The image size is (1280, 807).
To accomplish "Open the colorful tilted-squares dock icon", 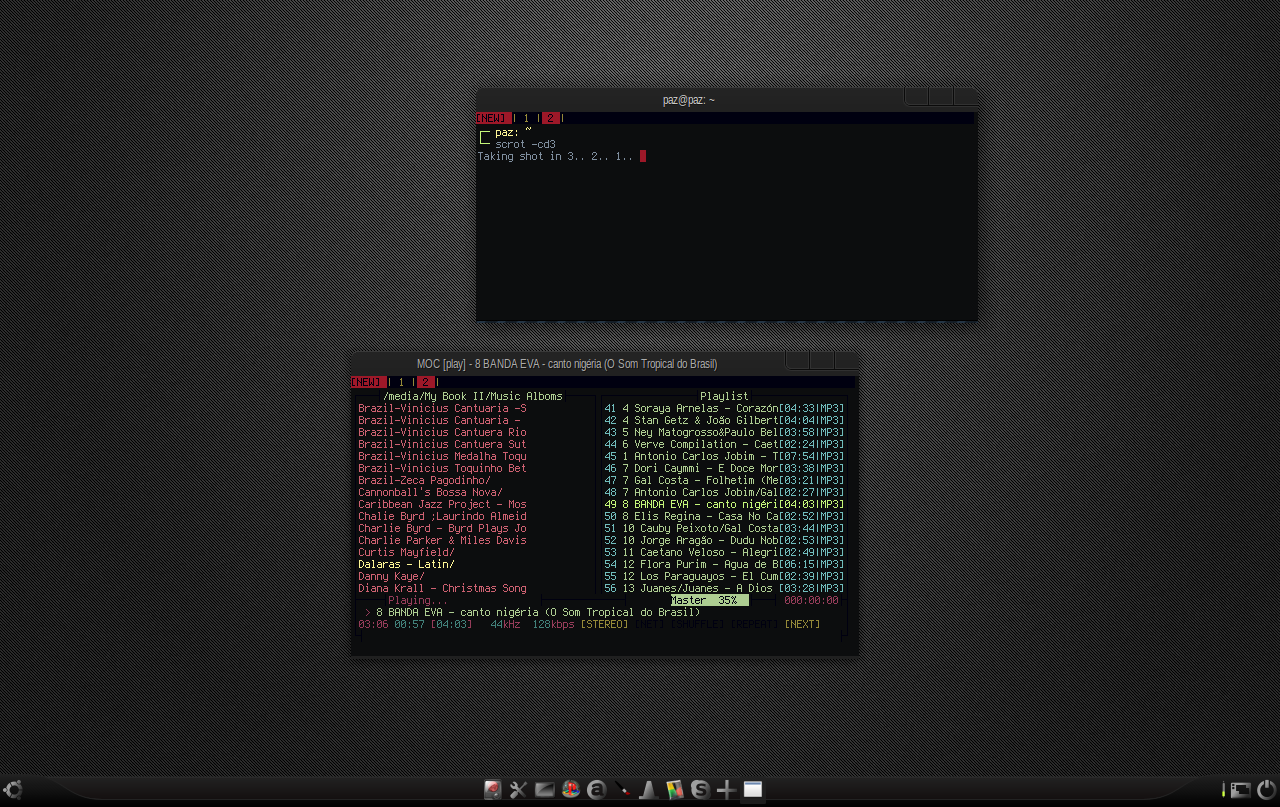I will [x=674, y=790].
